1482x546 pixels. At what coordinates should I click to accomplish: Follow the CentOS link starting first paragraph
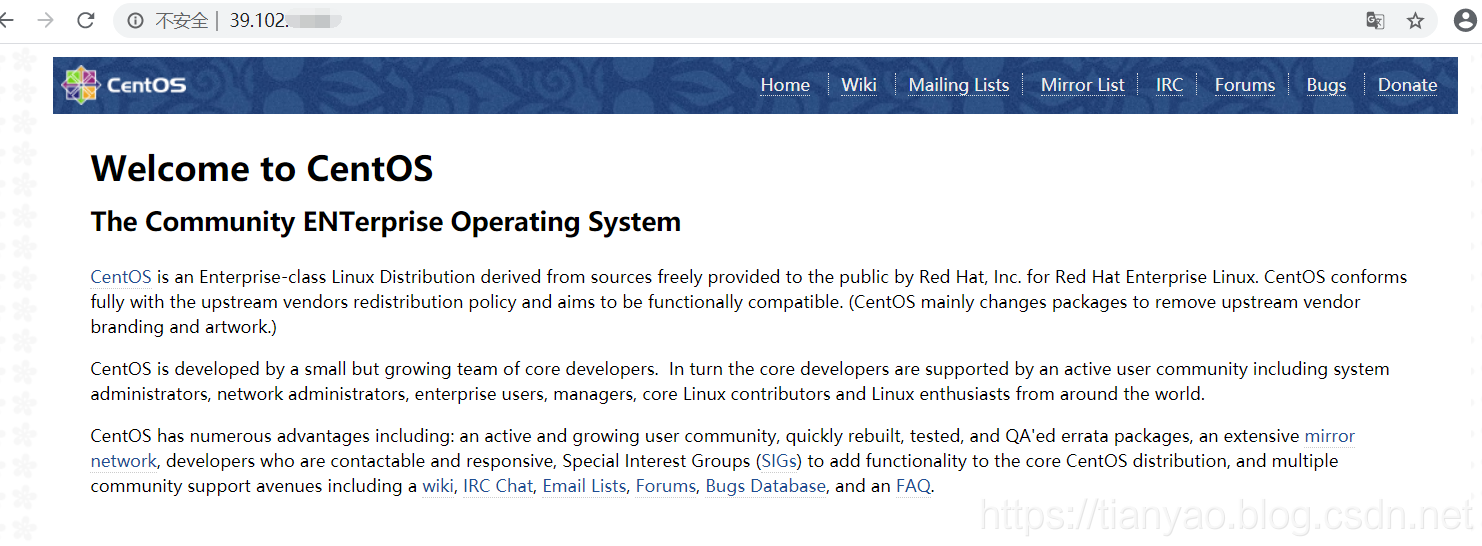121,277
